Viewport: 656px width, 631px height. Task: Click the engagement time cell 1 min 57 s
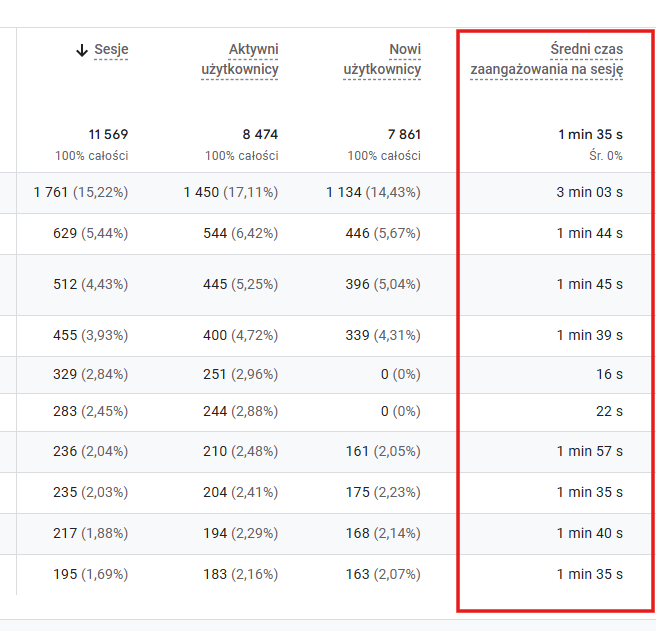590,451
